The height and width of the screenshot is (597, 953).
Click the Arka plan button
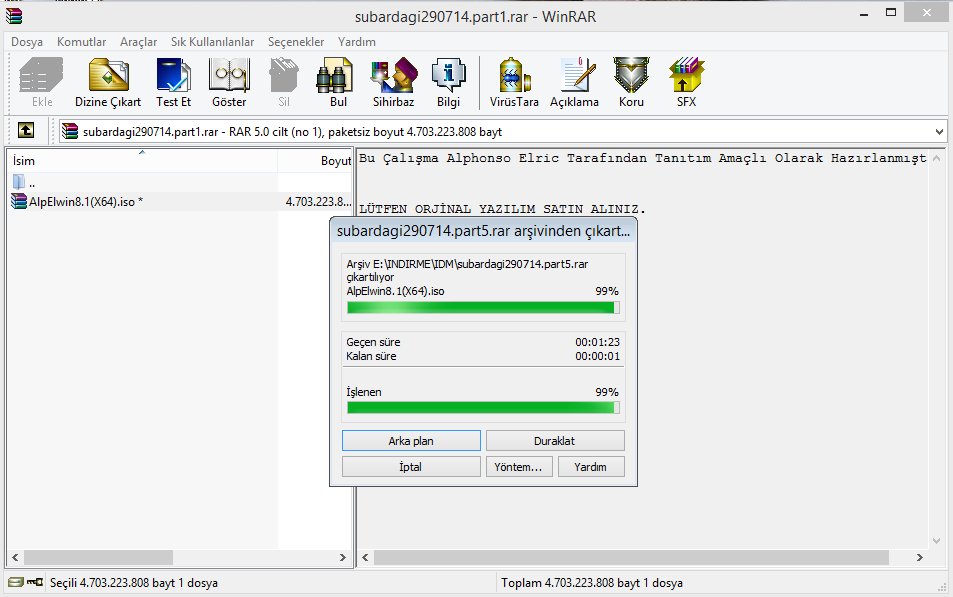point(411,441)
